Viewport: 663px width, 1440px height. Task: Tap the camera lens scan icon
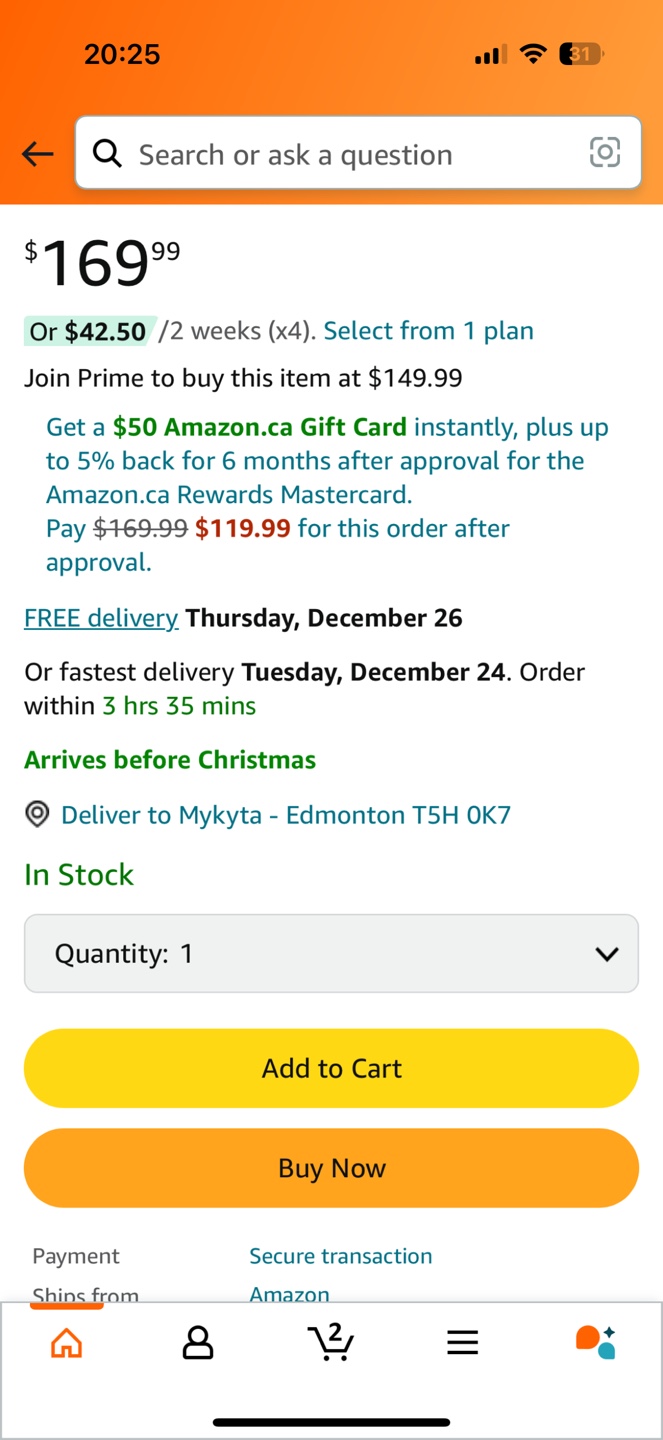coord(605,153)
